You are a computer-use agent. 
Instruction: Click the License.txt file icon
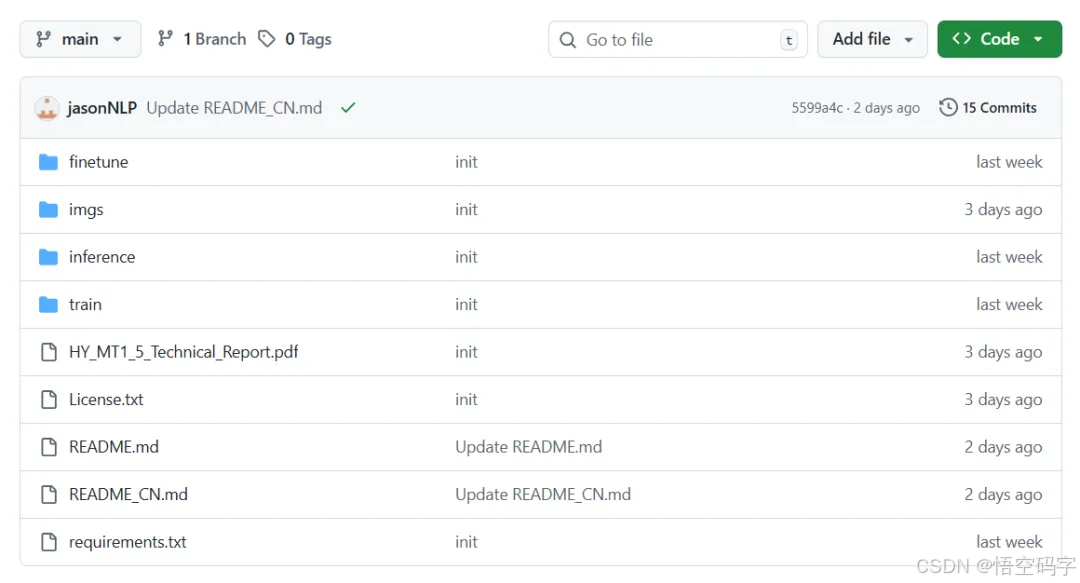click(x=49, y=400)
